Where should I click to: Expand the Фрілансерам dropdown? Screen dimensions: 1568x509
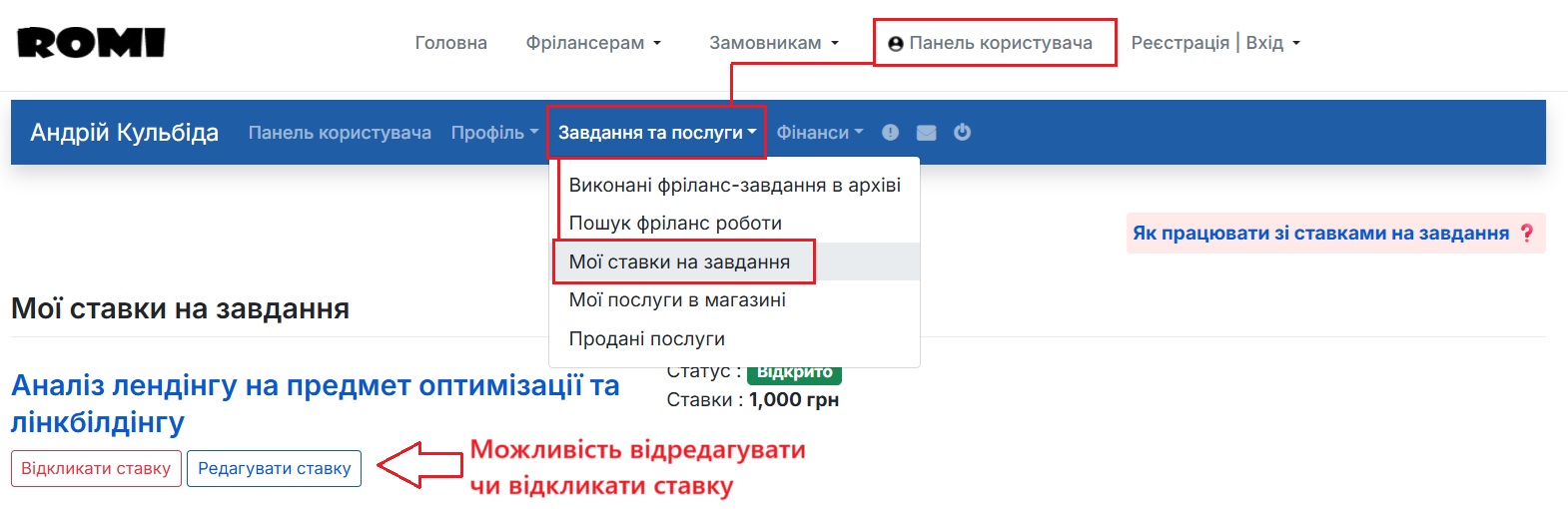tap(593, 43)
